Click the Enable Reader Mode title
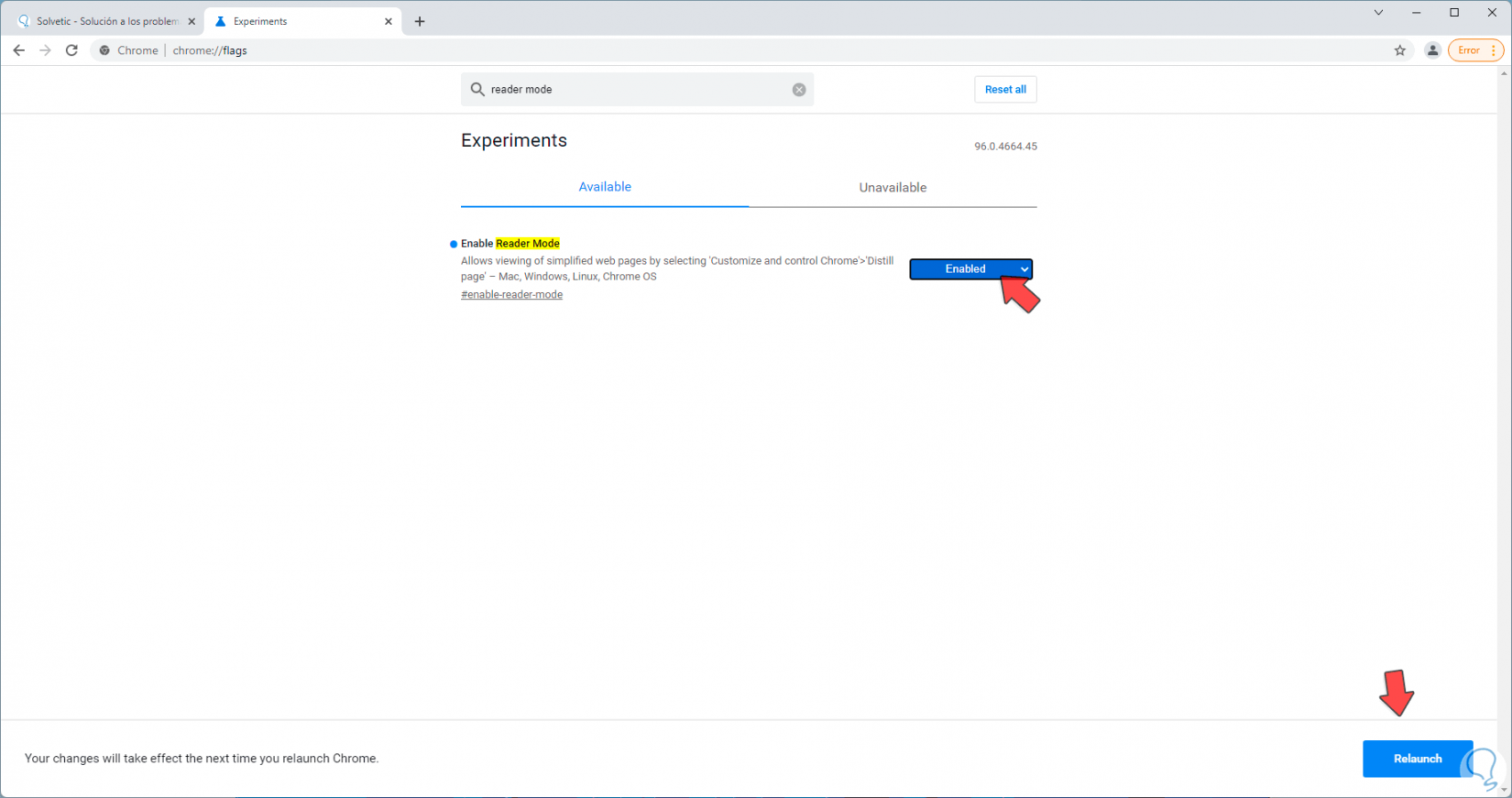Viewport: 1512px width, 798px height. pyautogui.click(x=510, y=244)
